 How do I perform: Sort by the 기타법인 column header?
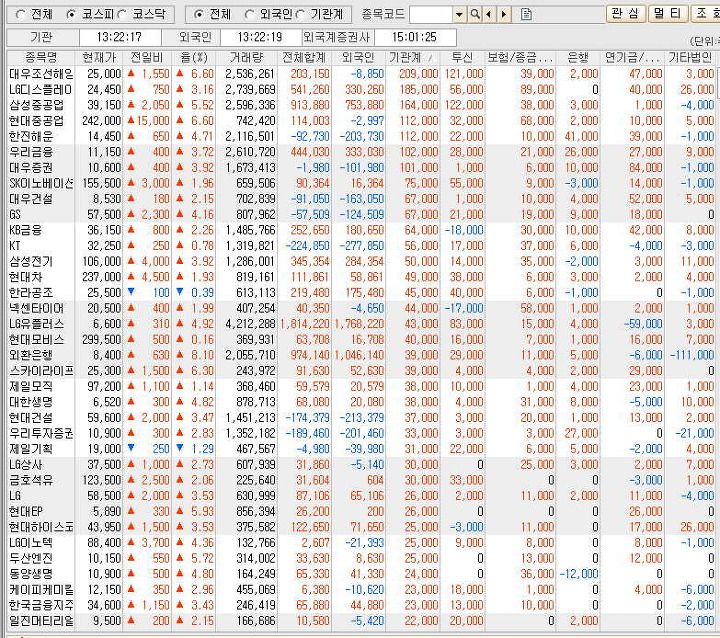coord(690,57)
